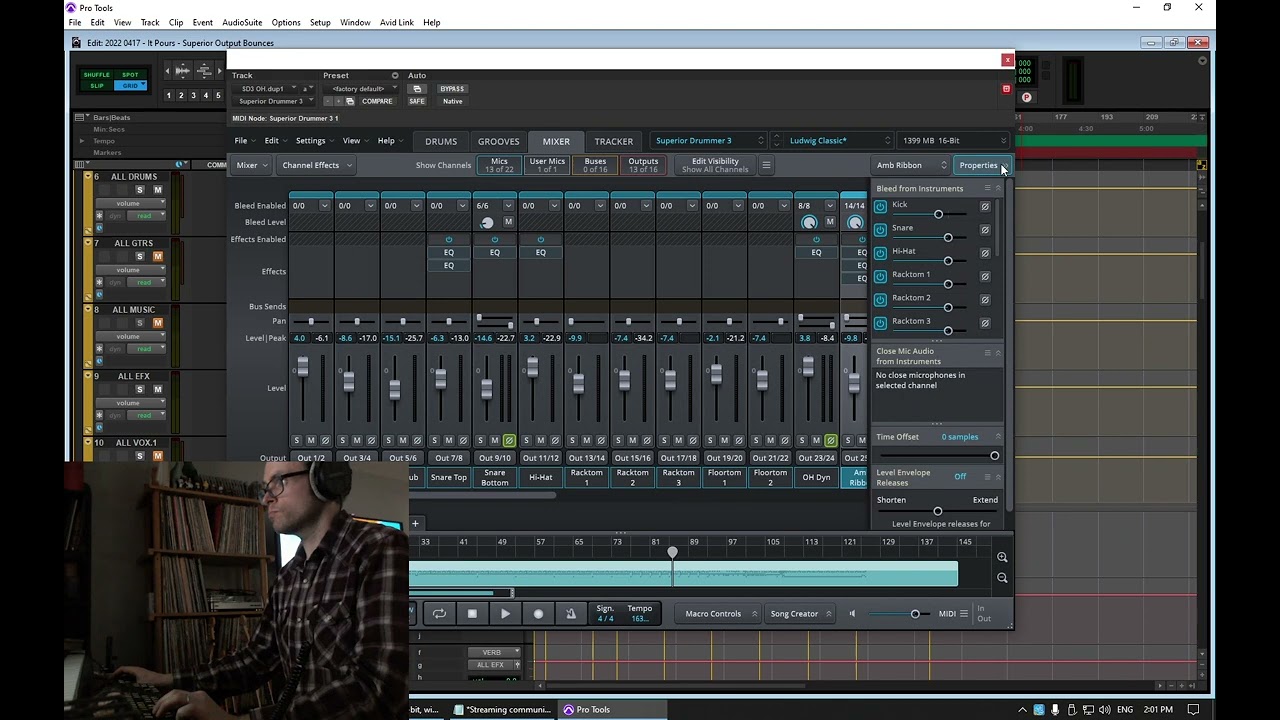Zoom out on the song track
Screen dimensions: 1280x720
(x=1002, y=577)
